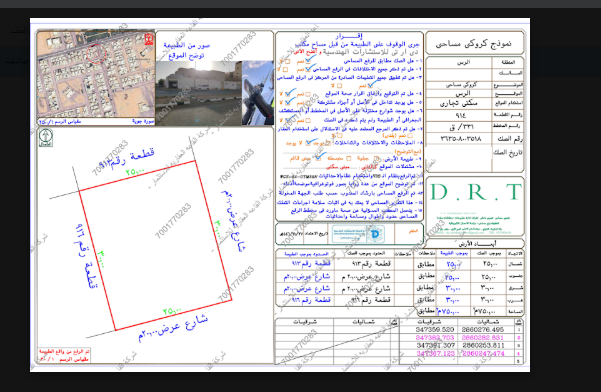Click the إقرار declaration heading
This screenshot has width=601, height=392.
pyautogui.click(x=349, y=36)
